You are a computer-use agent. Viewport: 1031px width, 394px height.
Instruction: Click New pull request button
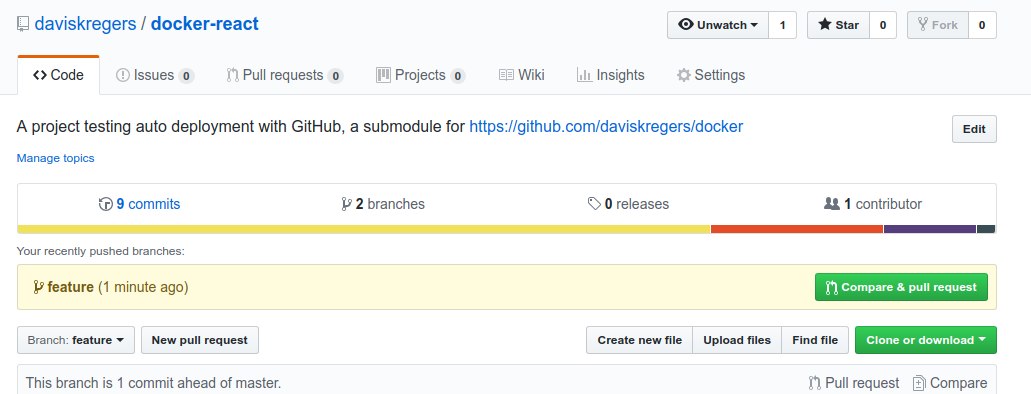point(200,340)
